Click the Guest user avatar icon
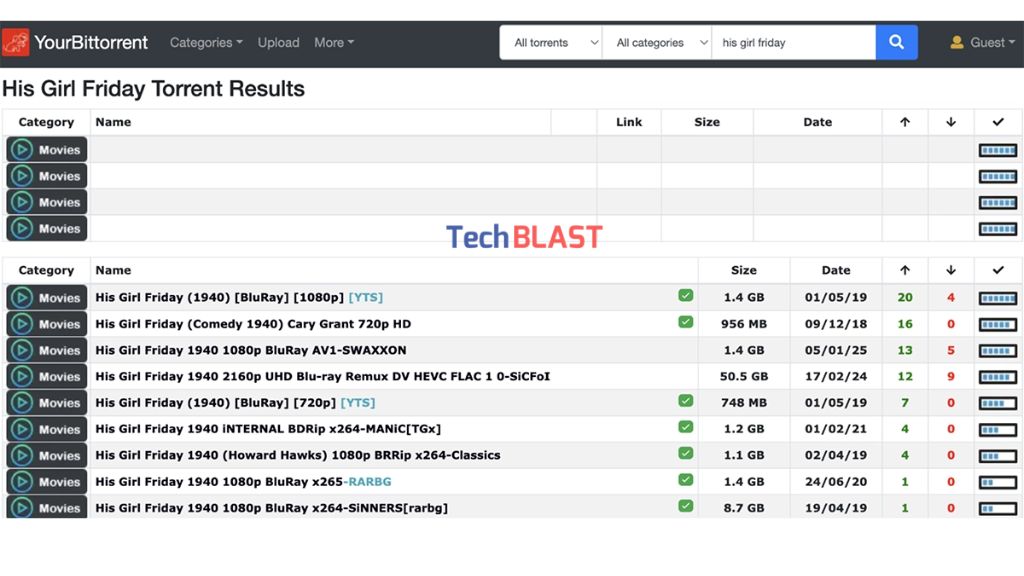The height and width of the screenshot is (576, 1024). click(x=957, y=42)
